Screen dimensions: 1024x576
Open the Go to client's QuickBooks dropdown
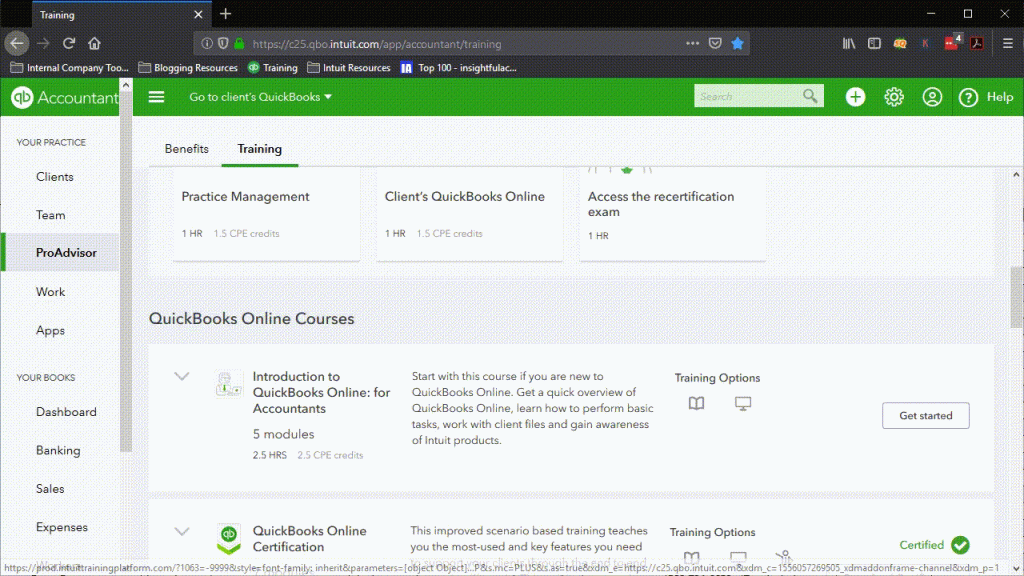point(261,97)
